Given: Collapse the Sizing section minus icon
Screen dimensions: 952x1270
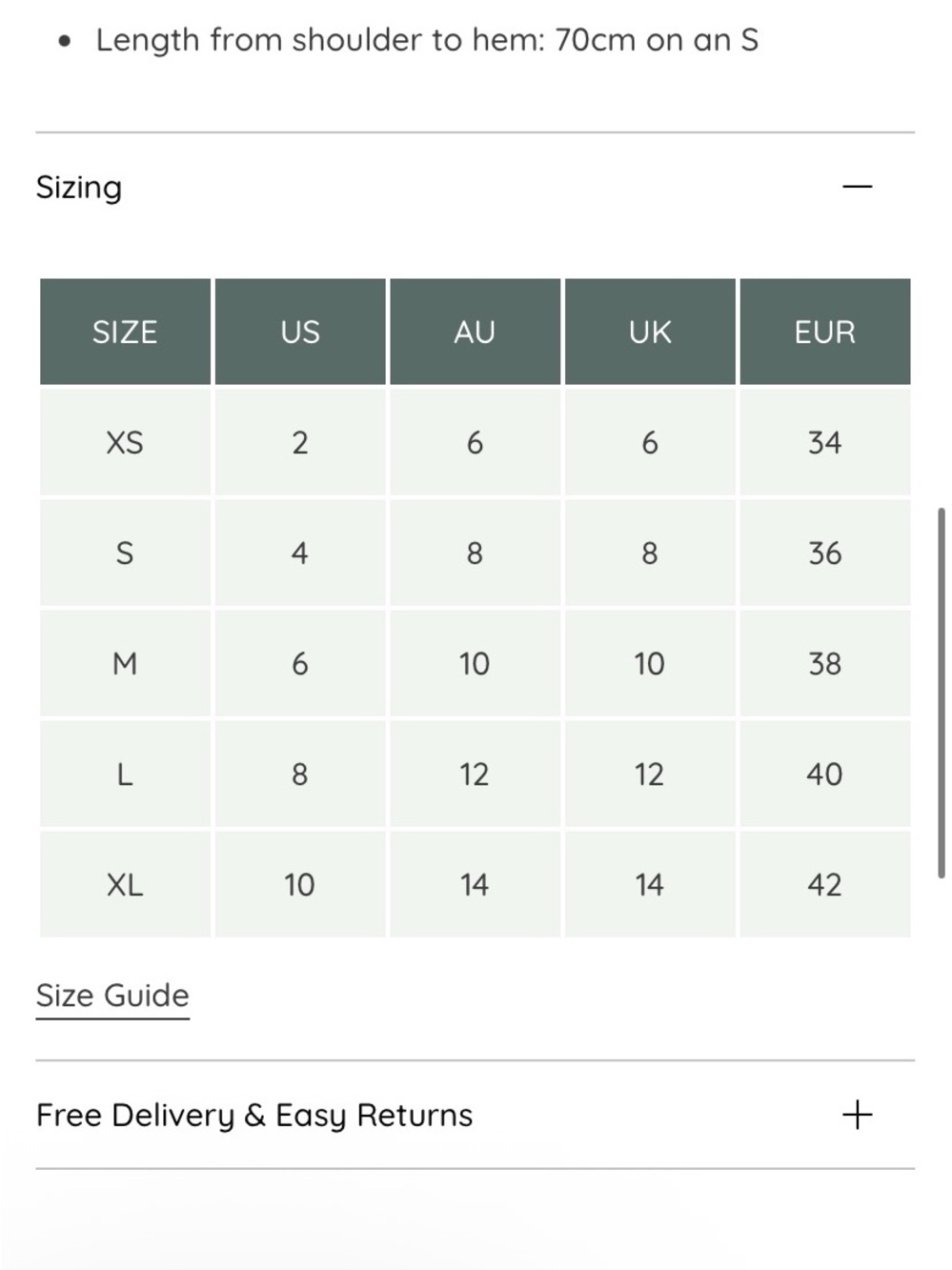Looking at the screenshot, I should [x=857, y=187].
